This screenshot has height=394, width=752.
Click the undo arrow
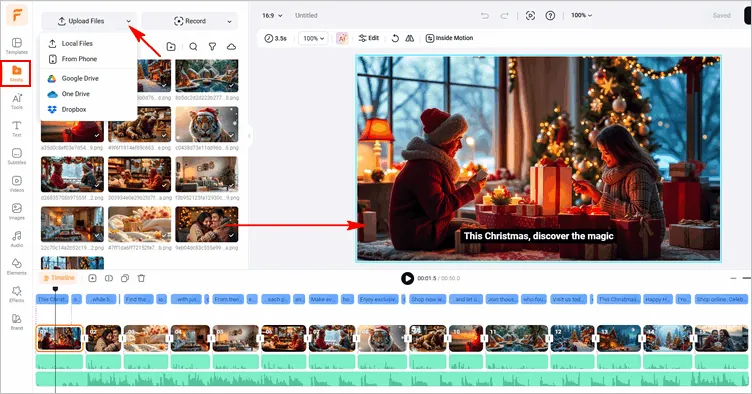click(485, 15)
